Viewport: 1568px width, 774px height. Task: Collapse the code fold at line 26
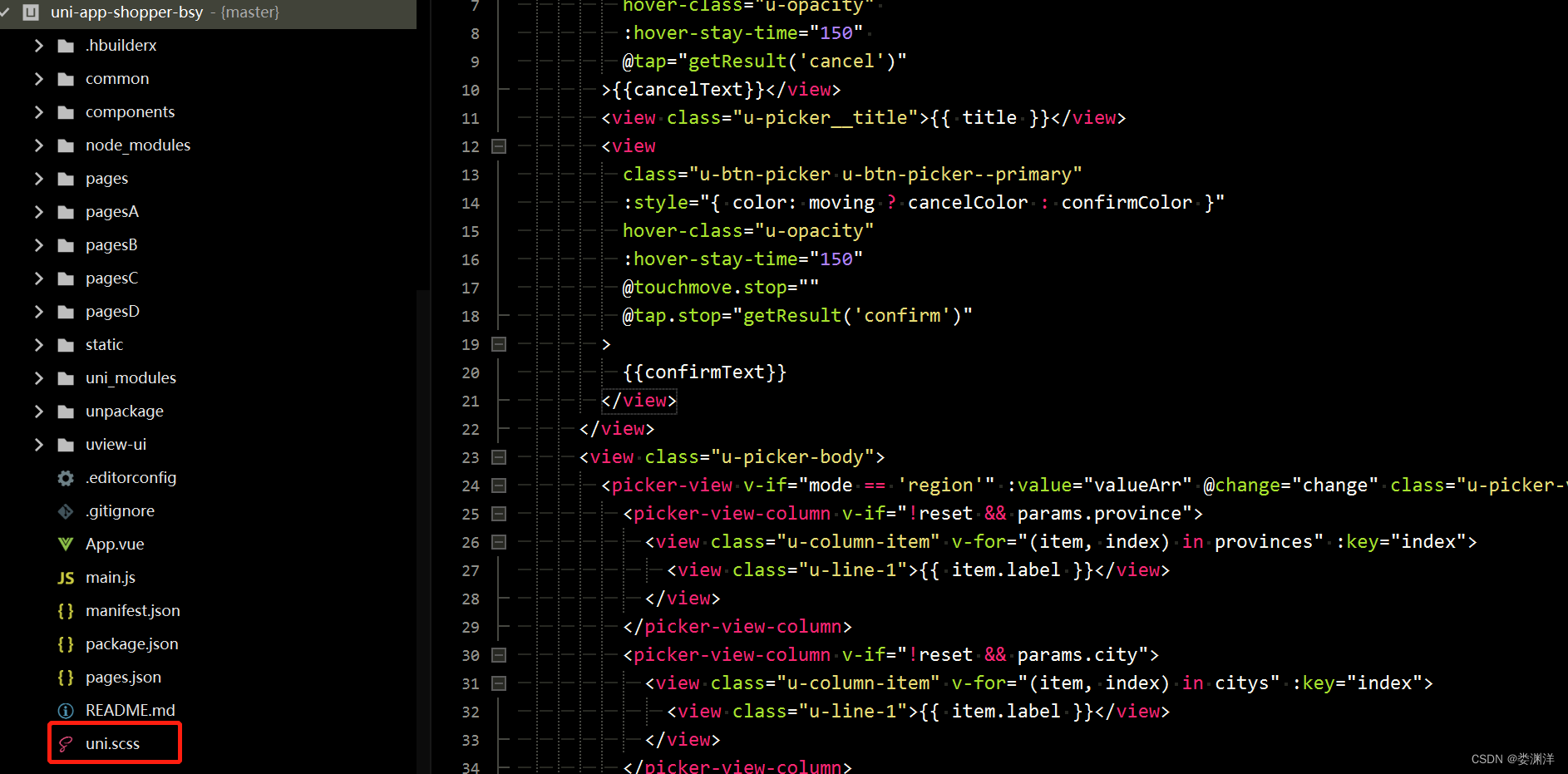[499, 542]
